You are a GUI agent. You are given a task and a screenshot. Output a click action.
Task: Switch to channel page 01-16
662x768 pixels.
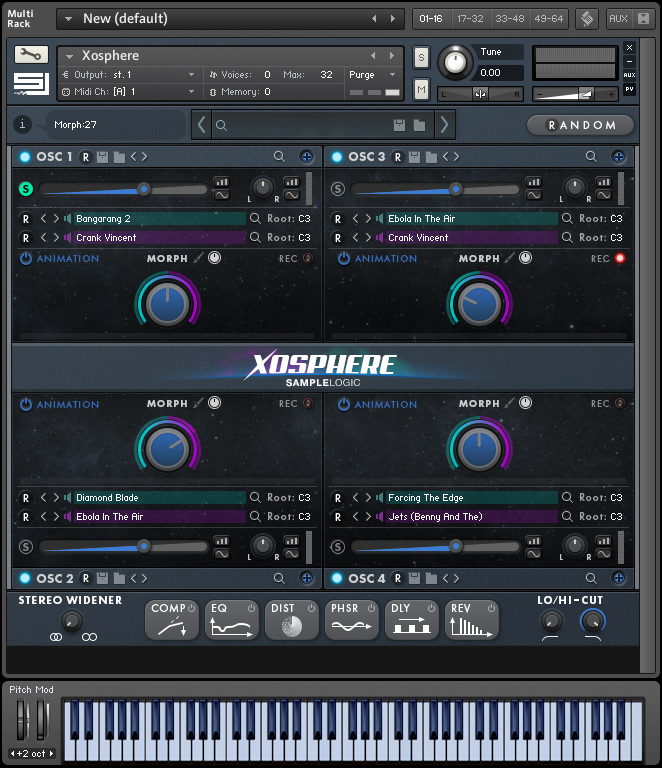pyautogui.click(x=431, y=19)
